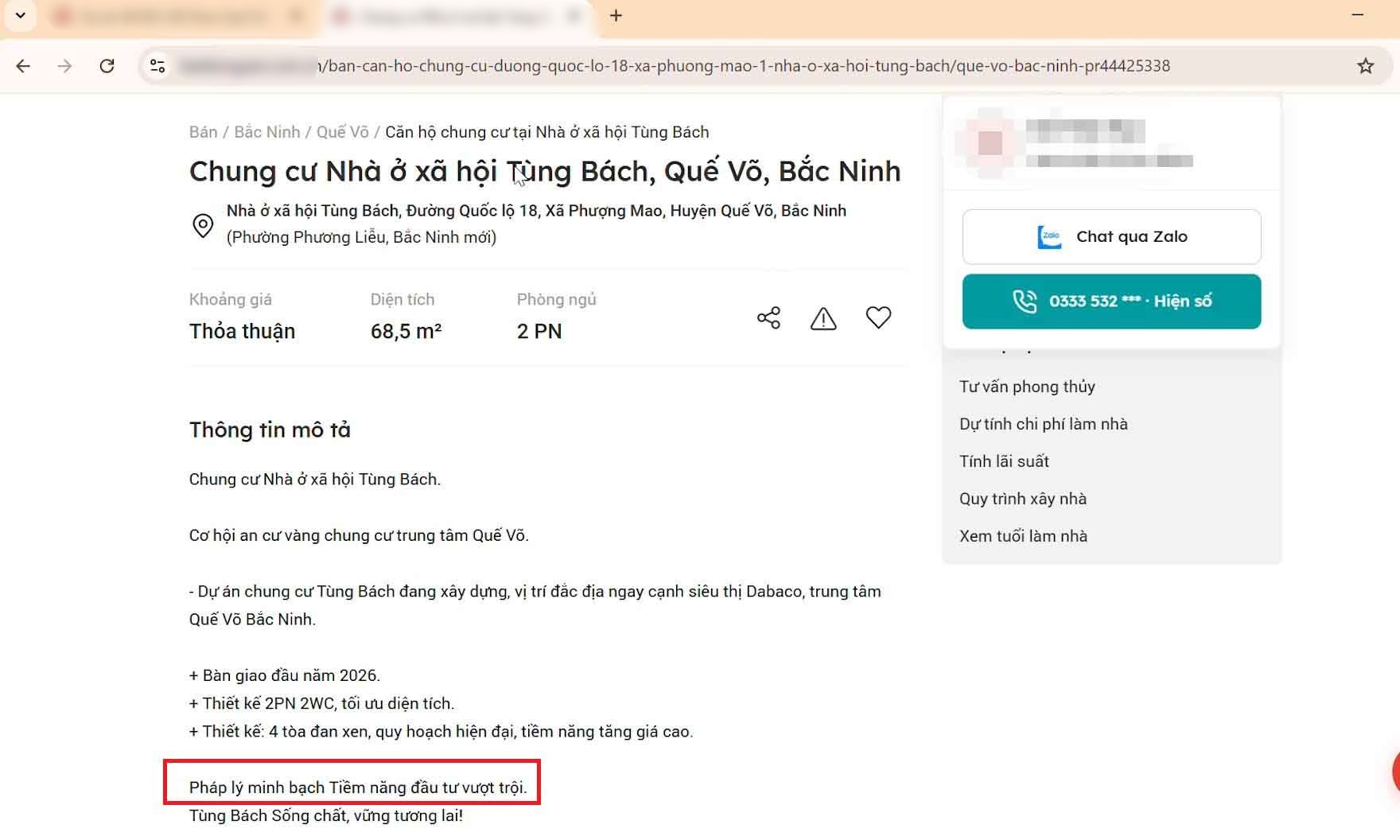The width and height of the screenshot is (1400, 840).
Task: Click the area value '68,5 m²'
Action: 406,332
